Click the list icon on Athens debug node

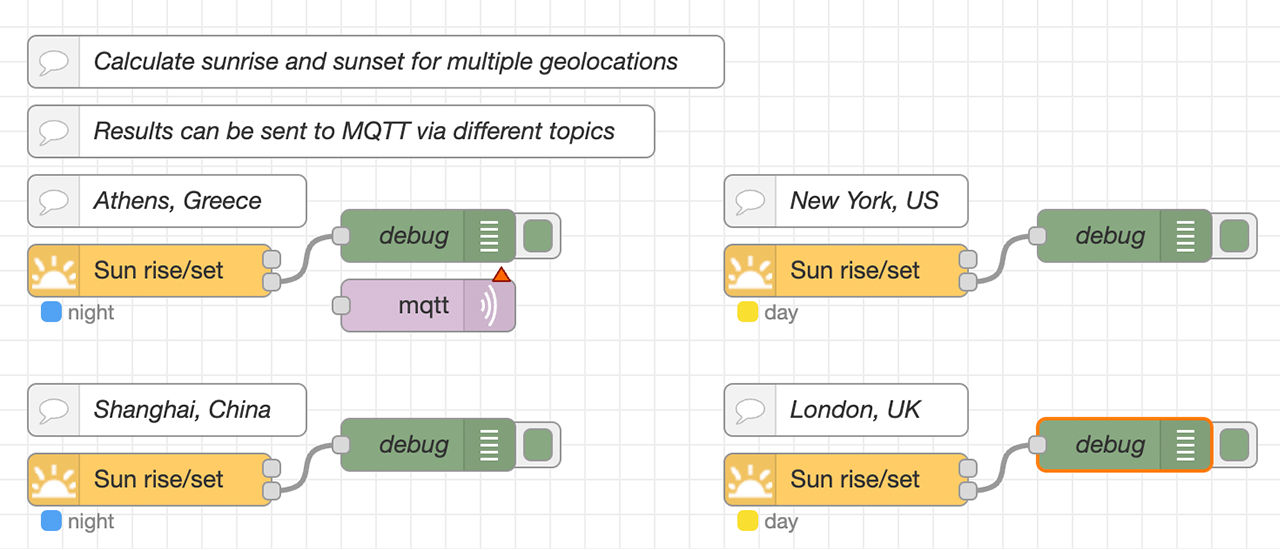coord(489,236)
